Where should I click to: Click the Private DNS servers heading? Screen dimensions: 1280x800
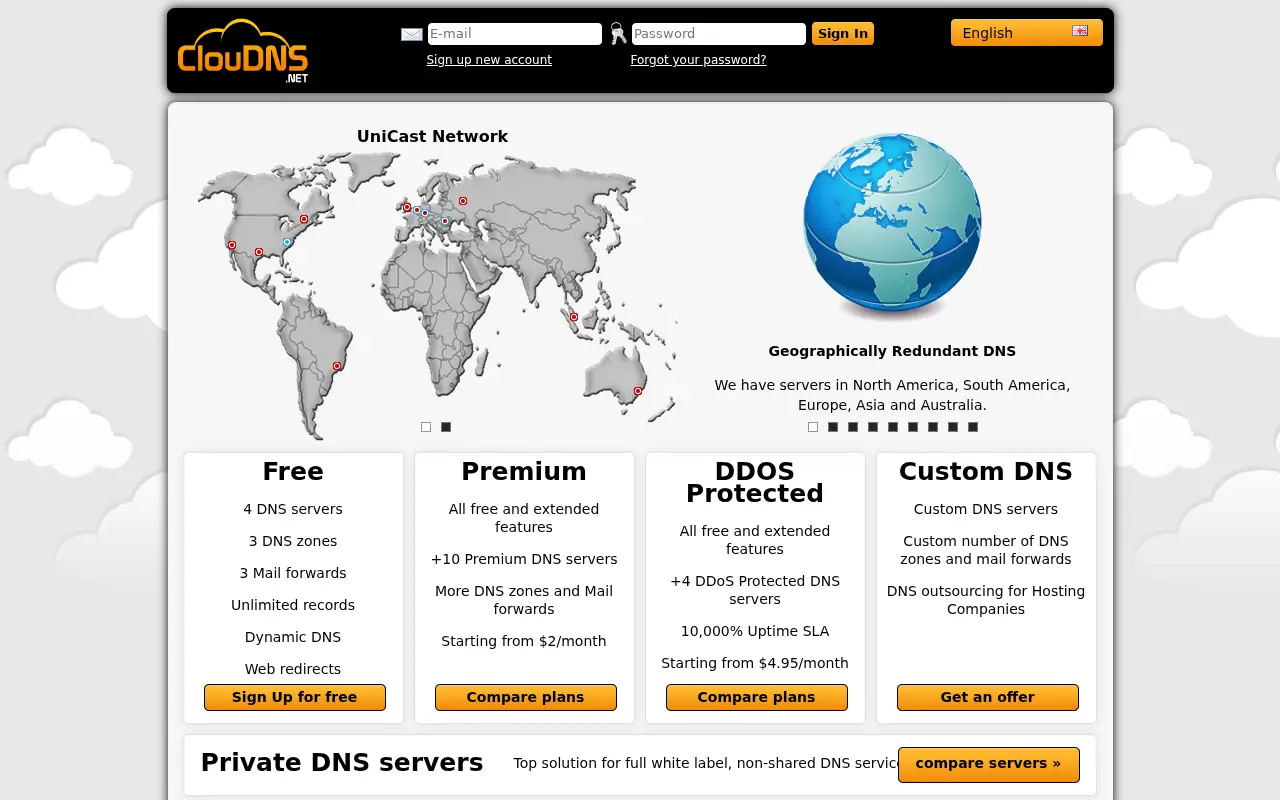342,763
